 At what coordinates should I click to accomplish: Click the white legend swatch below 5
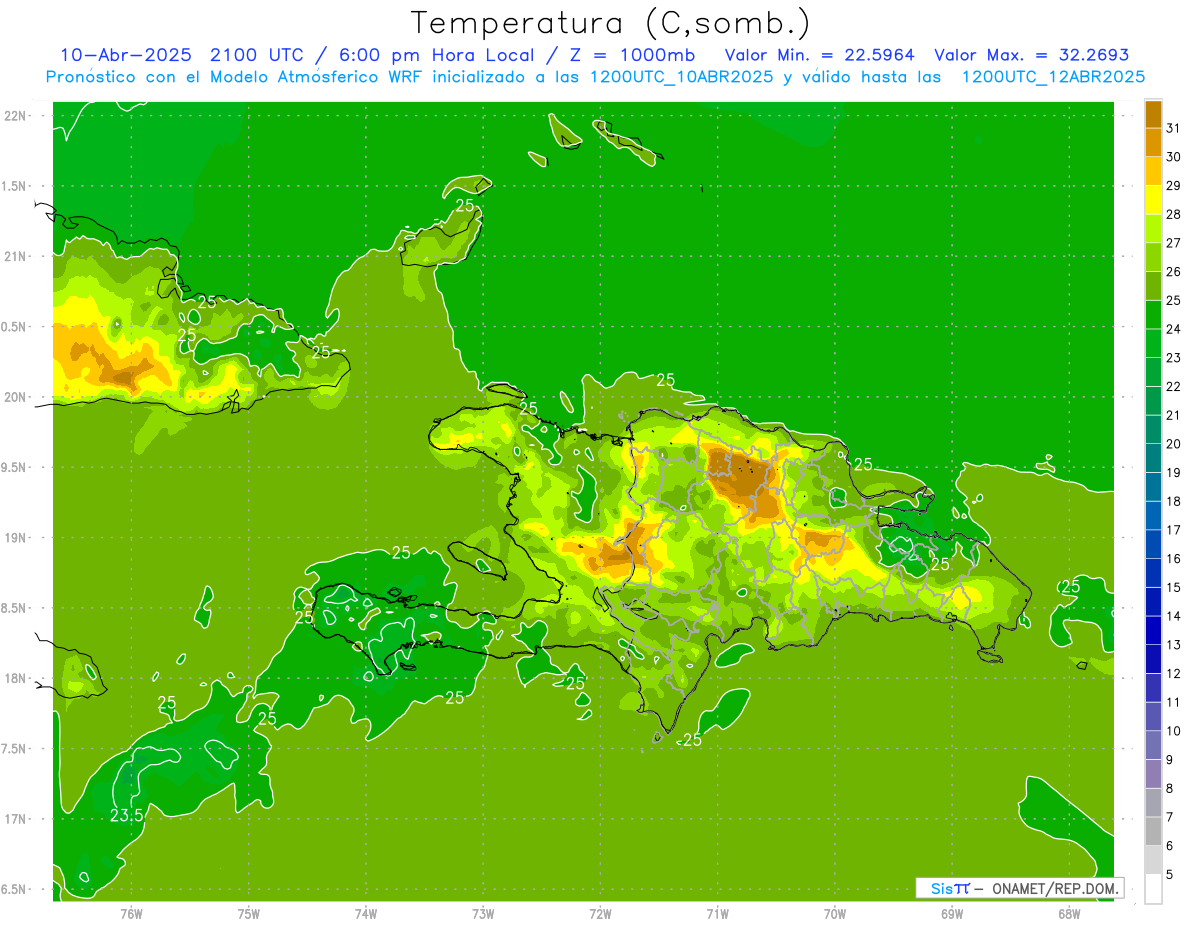click(1153, 888)
